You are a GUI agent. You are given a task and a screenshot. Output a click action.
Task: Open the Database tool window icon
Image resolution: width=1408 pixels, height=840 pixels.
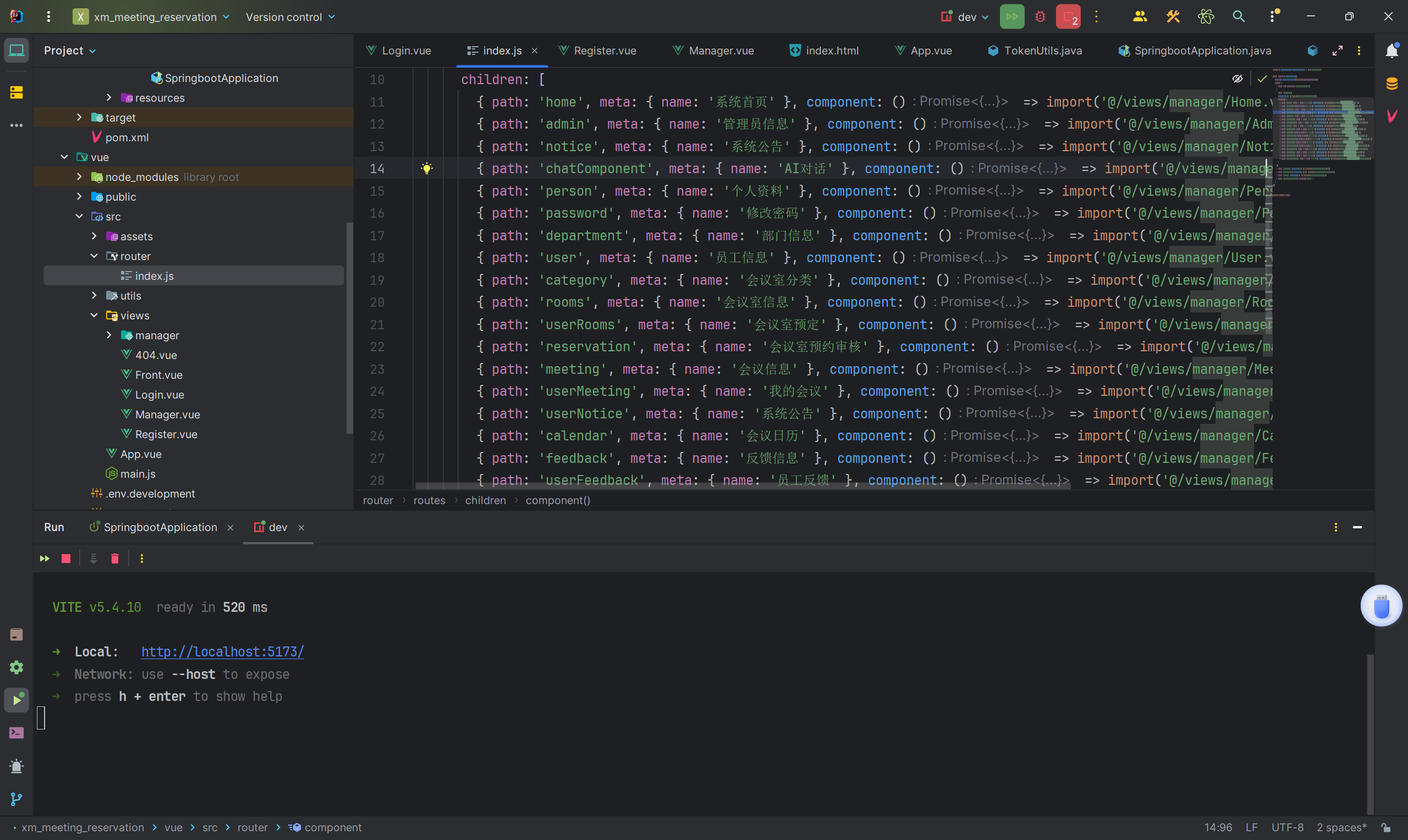point(1392,84)
